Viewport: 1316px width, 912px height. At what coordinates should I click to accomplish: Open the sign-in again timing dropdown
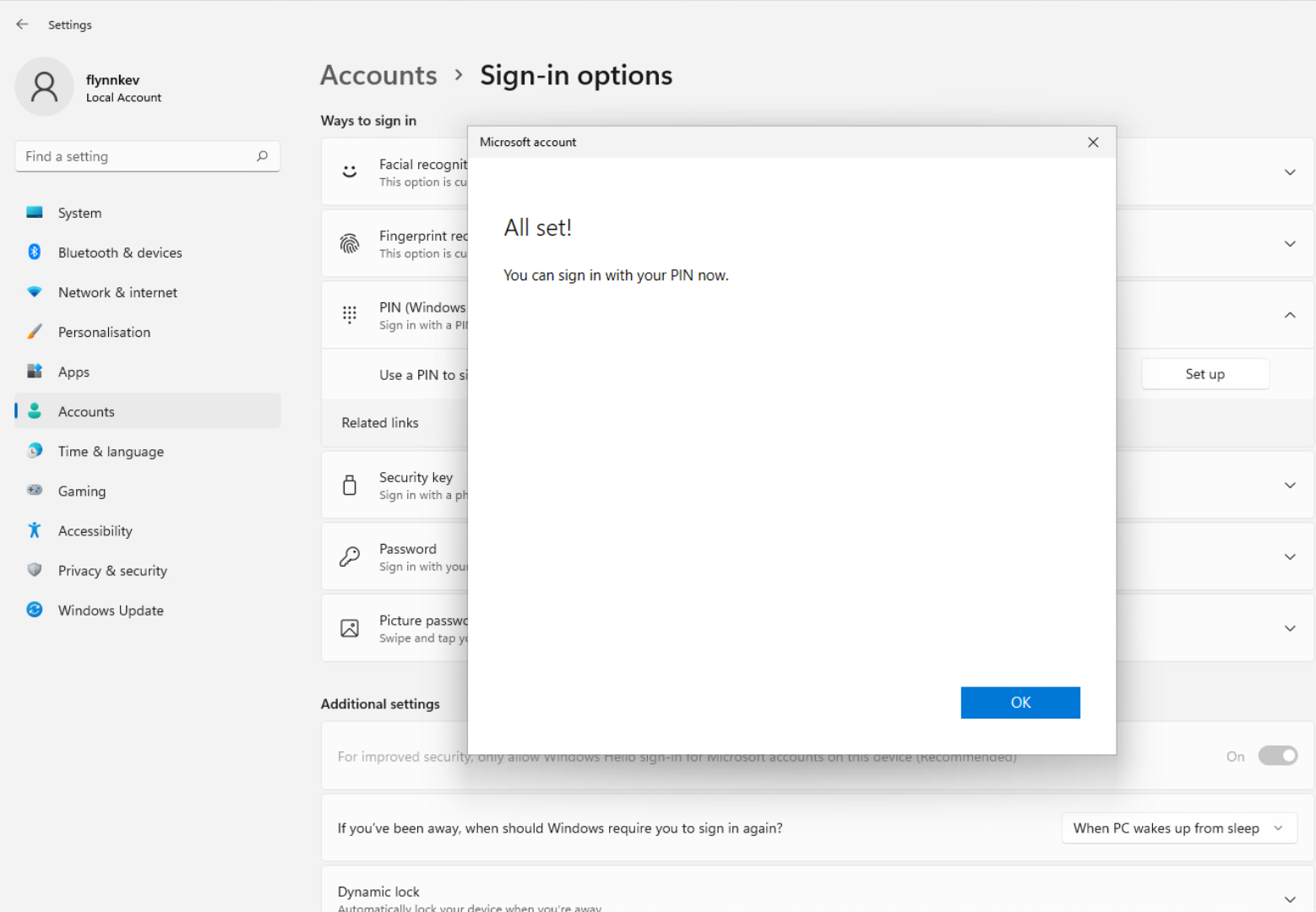point(1177,828)
